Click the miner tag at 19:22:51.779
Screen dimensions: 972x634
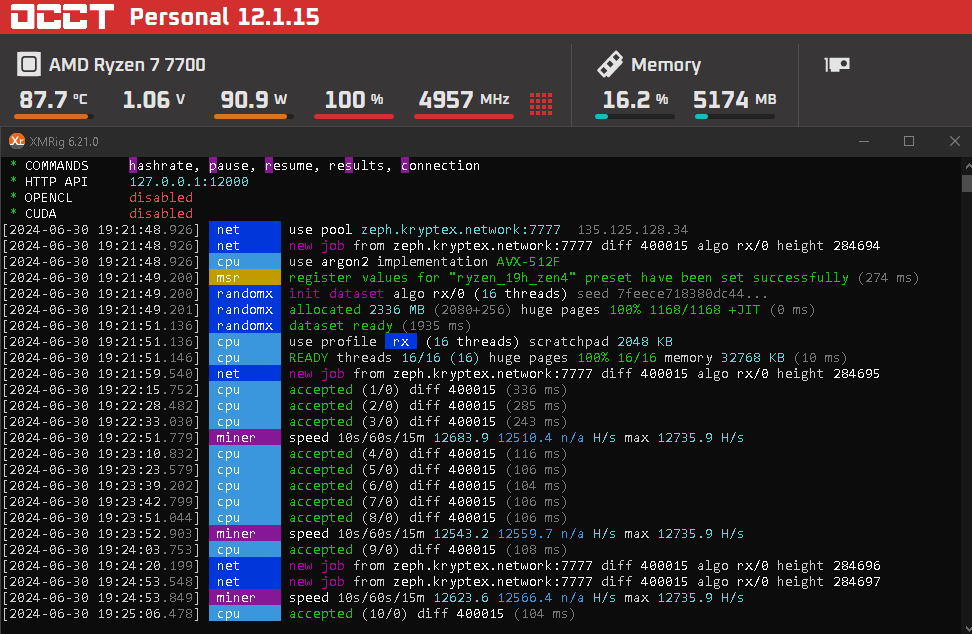pyautogui.click(x=244, y=438)
